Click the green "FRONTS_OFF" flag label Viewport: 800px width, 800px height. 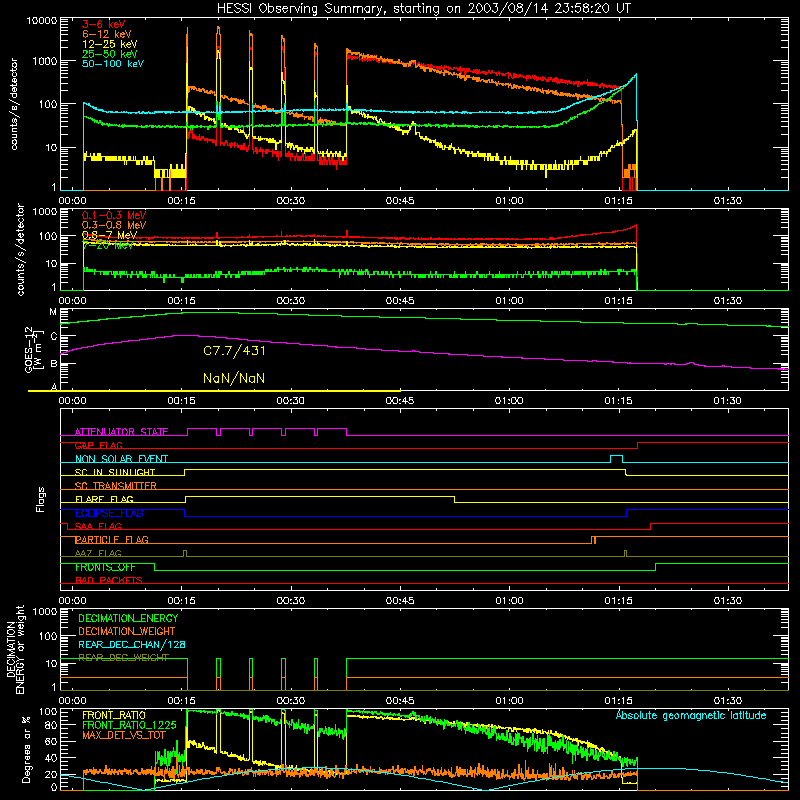105,567
